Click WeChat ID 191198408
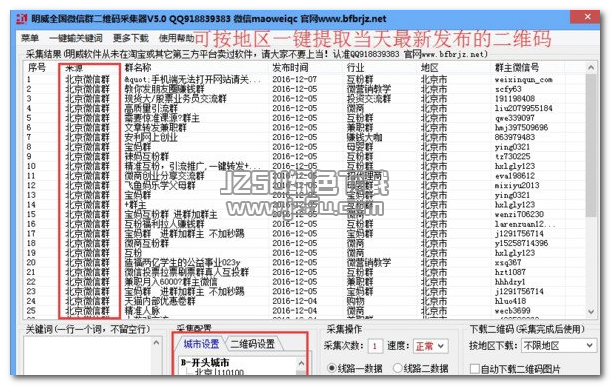Viewport: 611px width, 386px height. [x=515, y=99]
